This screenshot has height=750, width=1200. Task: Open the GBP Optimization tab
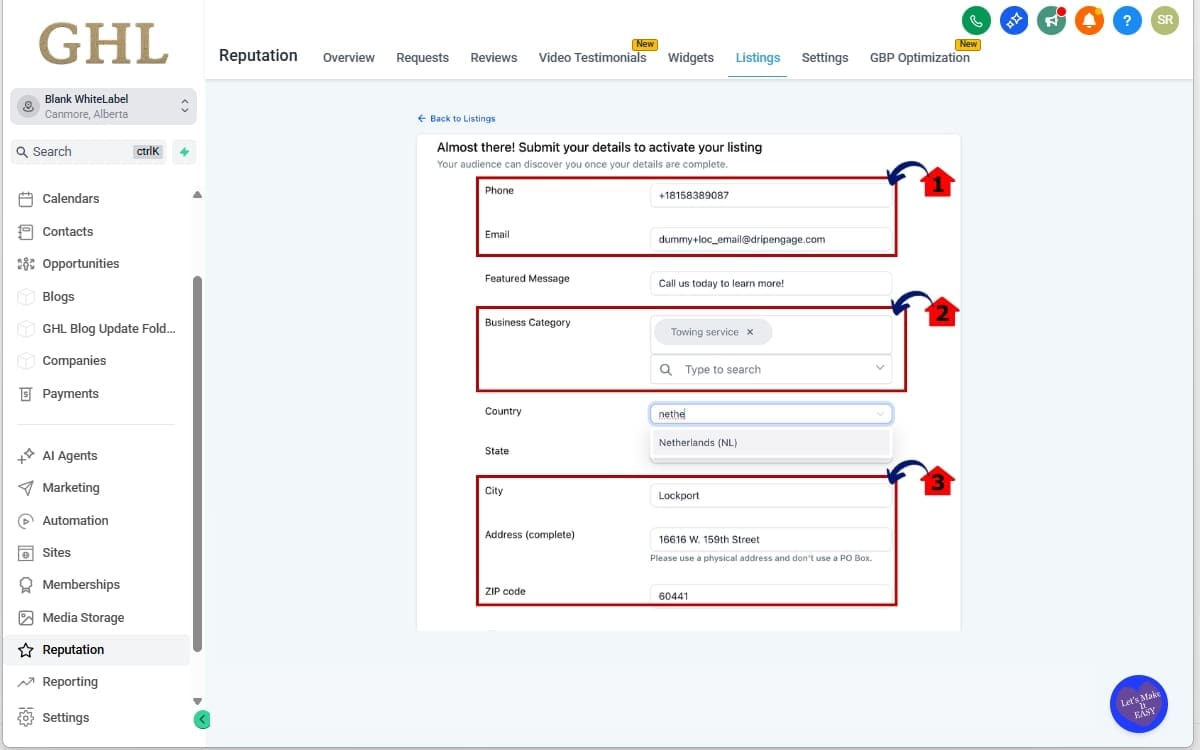click(919, 57)
